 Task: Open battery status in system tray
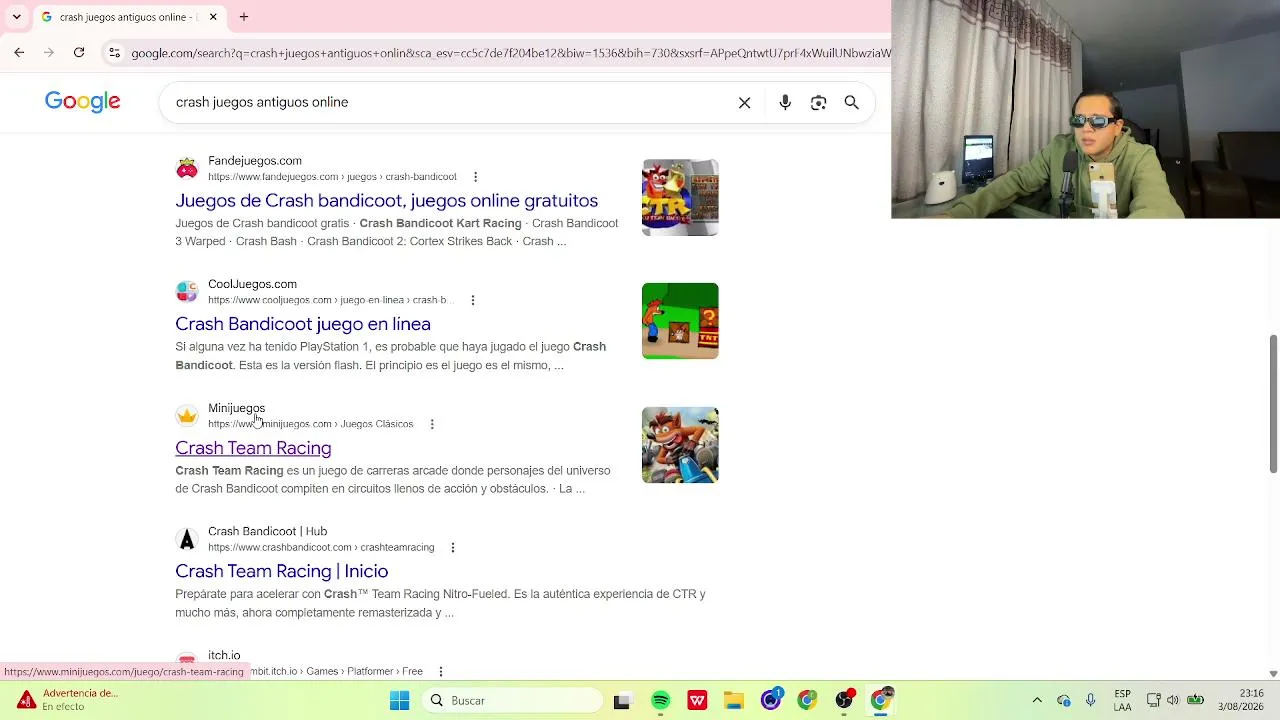(x=1195, y=700)
